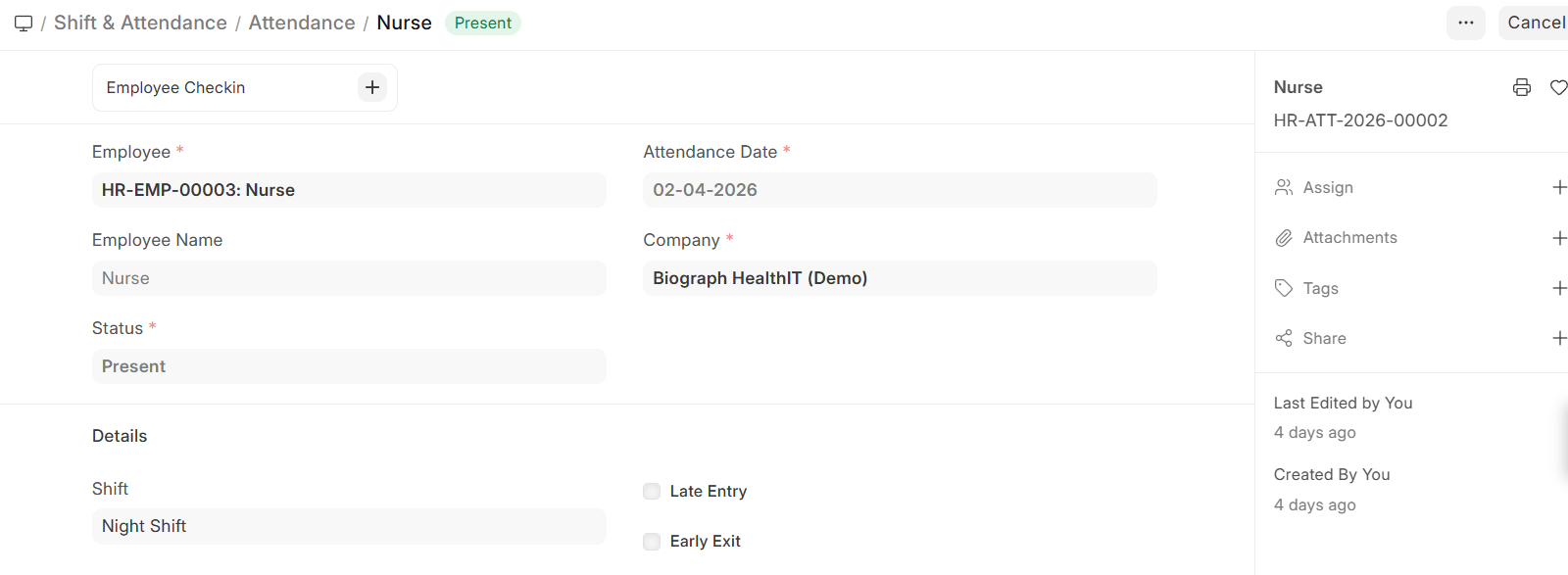Open the three-dot more actions menu
Image resolution: width=1568 pixels, height=575 pixels.
click(1465, 23)
